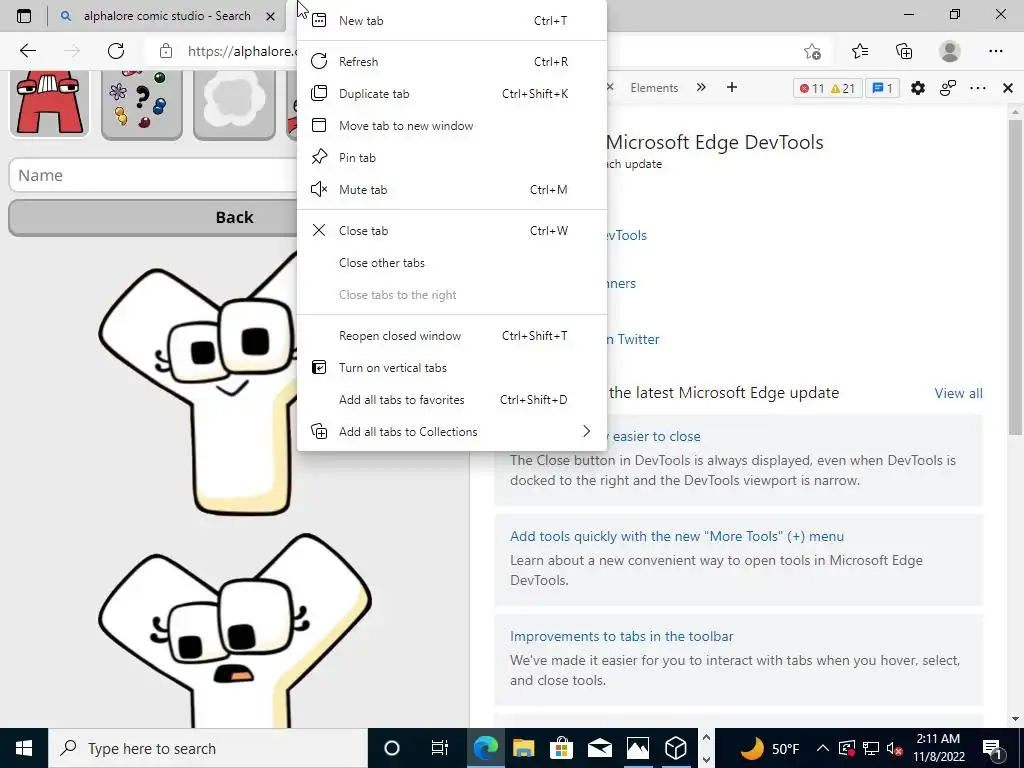Open Cortana circle on taskbar
Viewport: 1024px width, 768px height.
click(392, 748)
